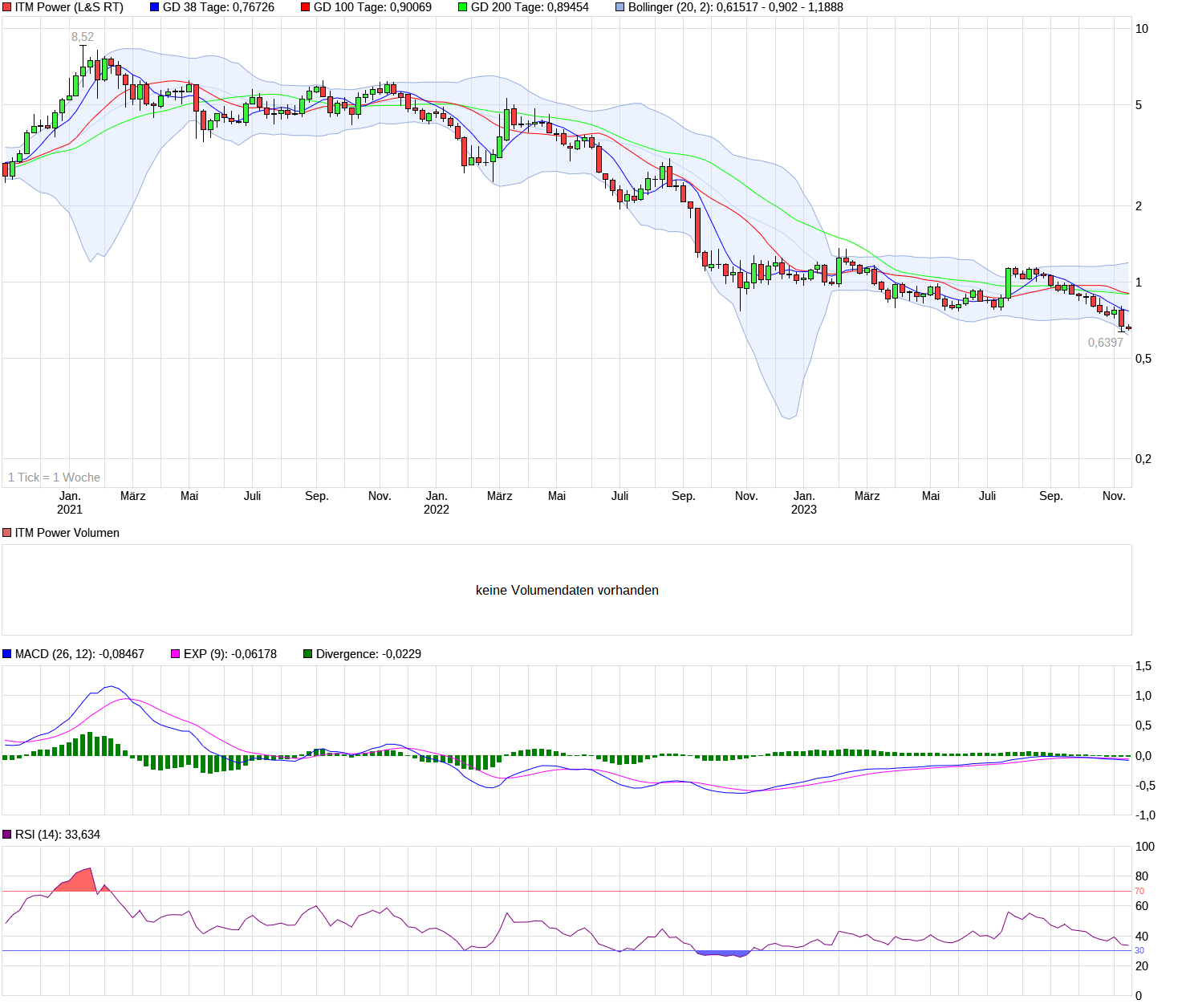Click the purple RSI (14) legend swatch

(7, 835)
